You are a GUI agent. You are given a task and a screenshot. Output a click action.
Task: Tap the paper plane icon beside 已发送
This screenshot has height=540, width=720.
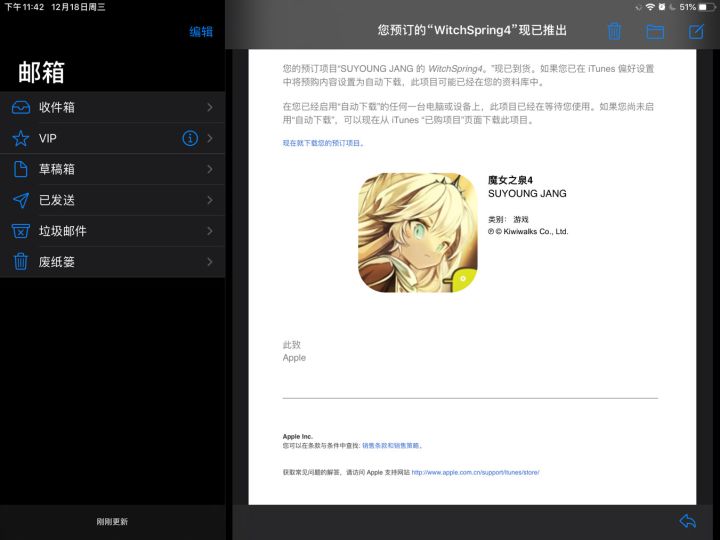pos(21,200)
